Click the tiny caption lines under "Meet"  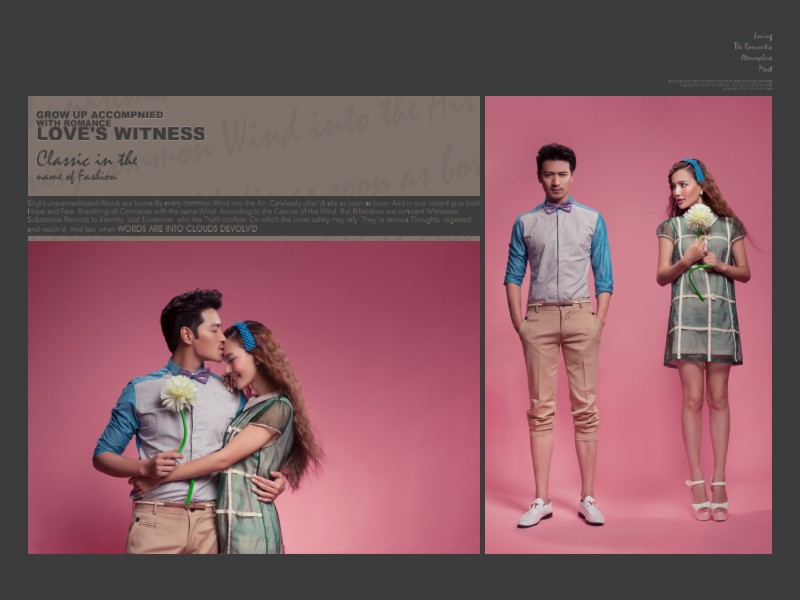[720, 85]
